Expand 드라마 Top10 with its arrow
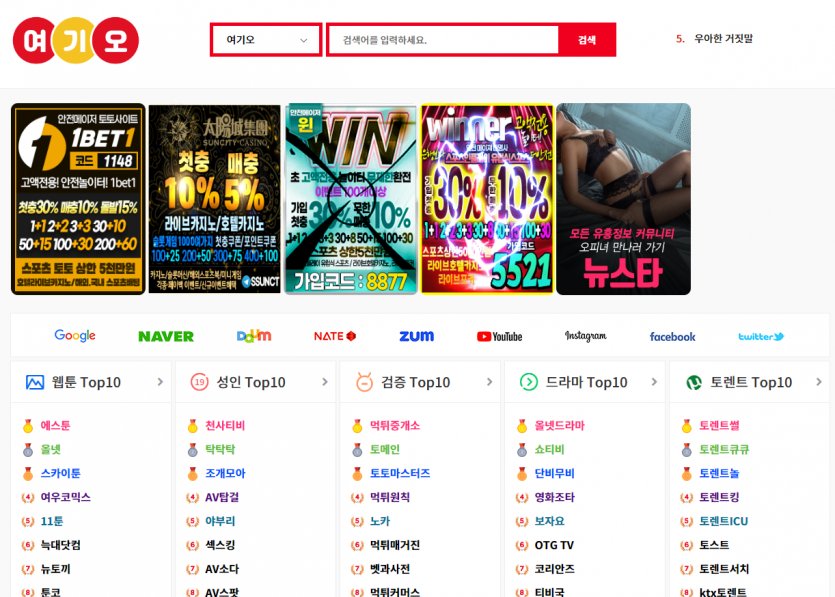 click(654, 382)
